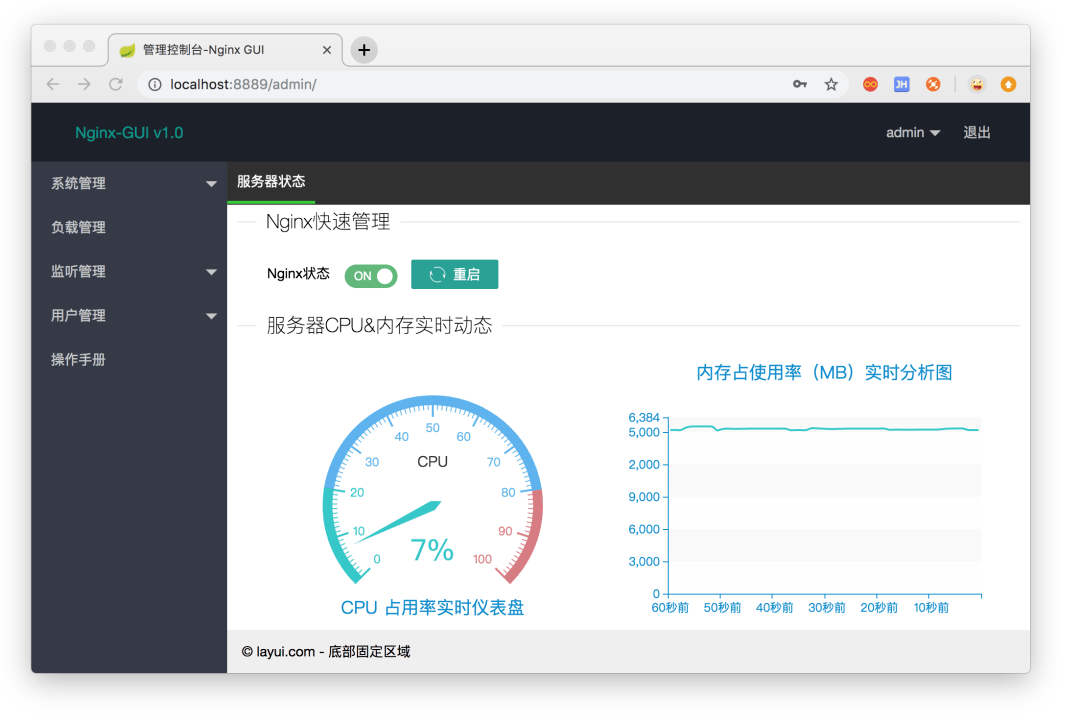The height and width of the screenshot is (723, 1080).
Task: Switch Nginx status off using the green switch
Action: point(371,275)
